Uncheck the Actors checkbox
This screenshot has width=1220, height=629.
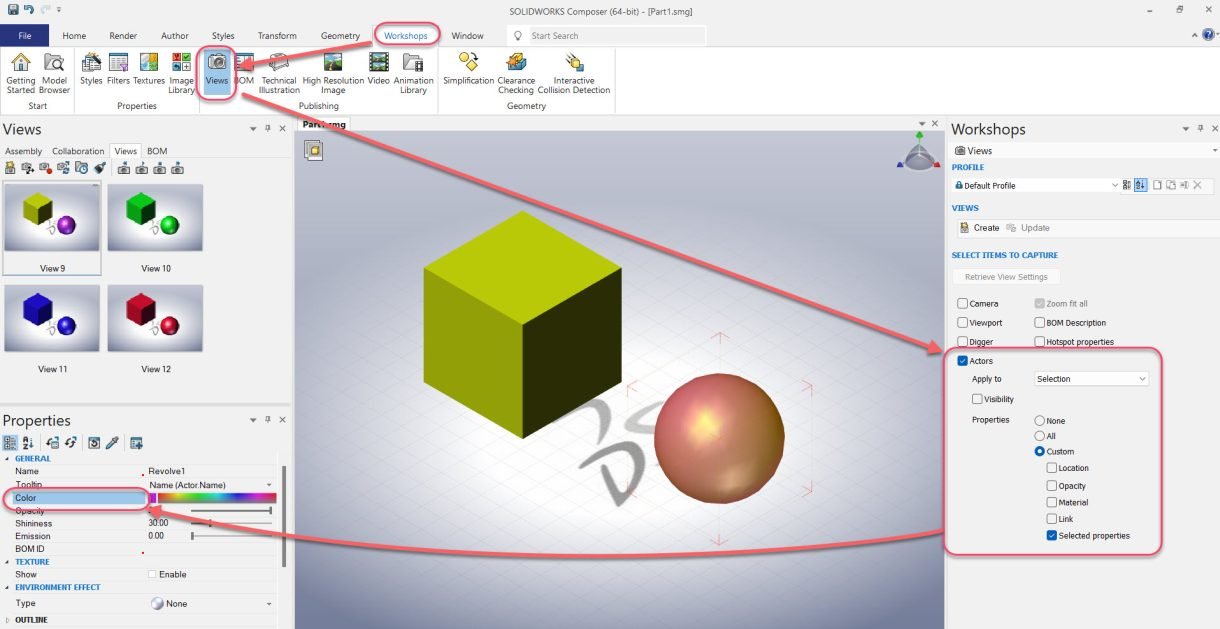click(962, 361)
